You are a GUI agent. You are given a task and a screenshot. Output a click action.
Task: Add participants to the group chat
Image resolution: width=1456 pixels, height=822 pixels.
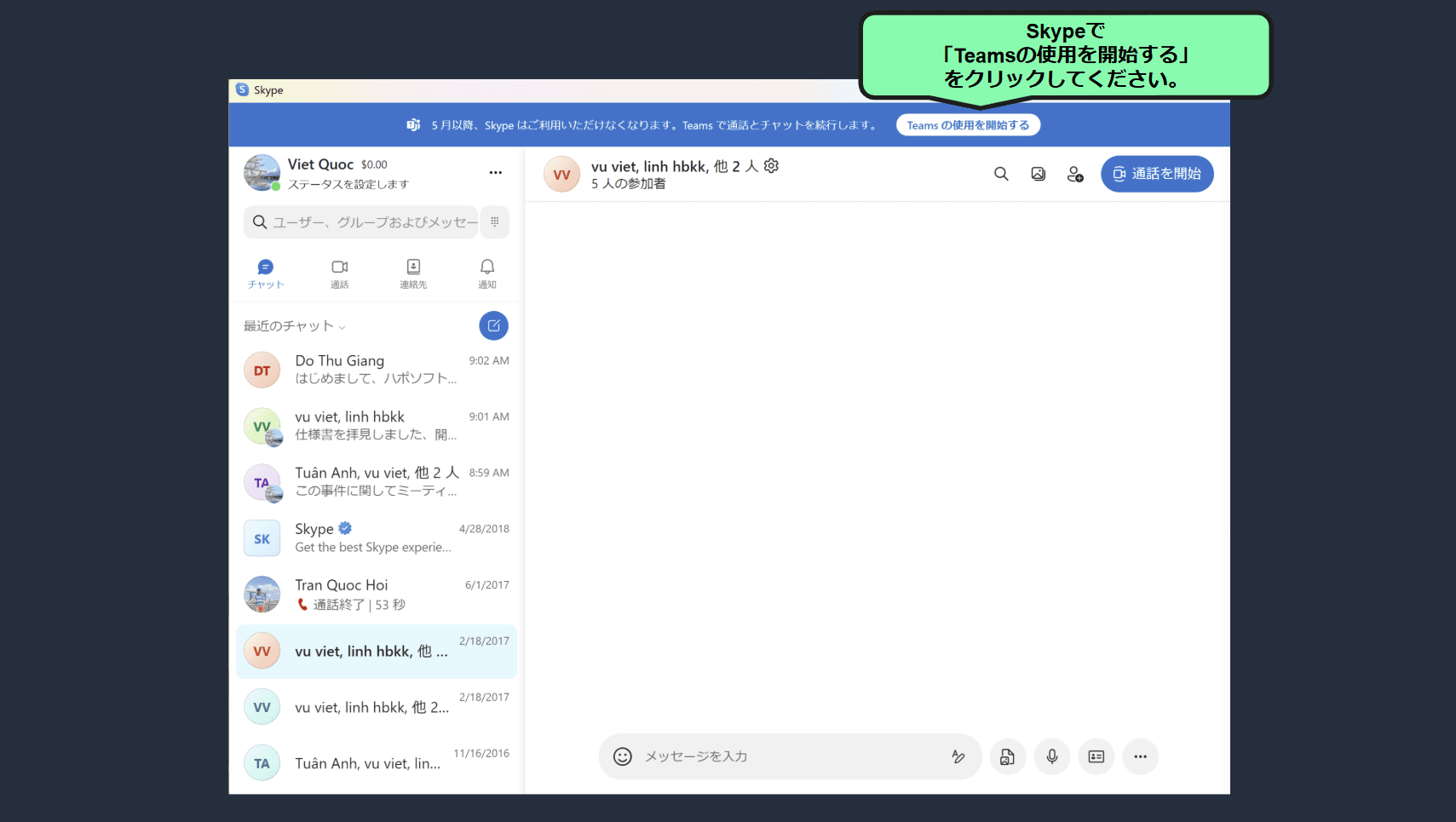(x=1074, y=173)
